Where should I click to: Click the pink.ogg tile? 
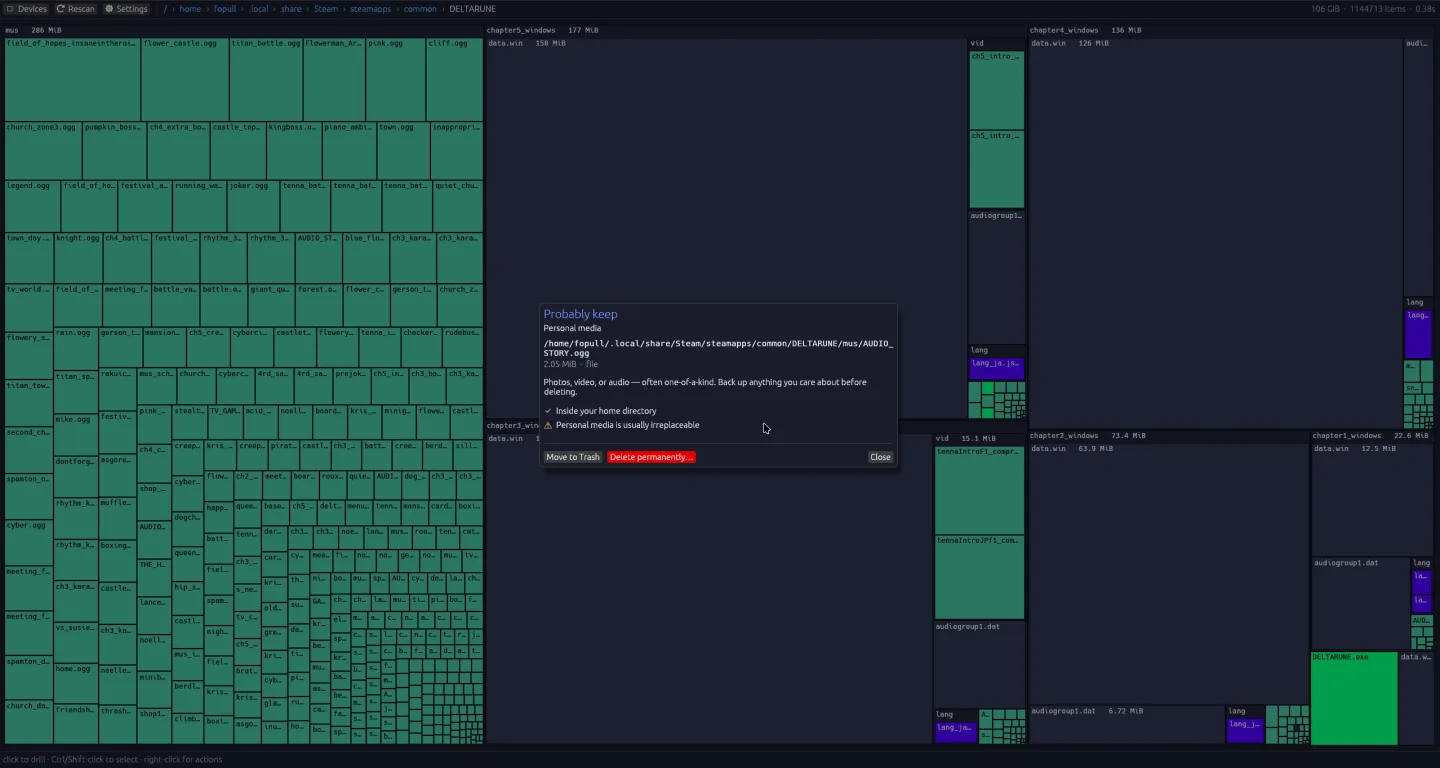click(x=396, y=80)
